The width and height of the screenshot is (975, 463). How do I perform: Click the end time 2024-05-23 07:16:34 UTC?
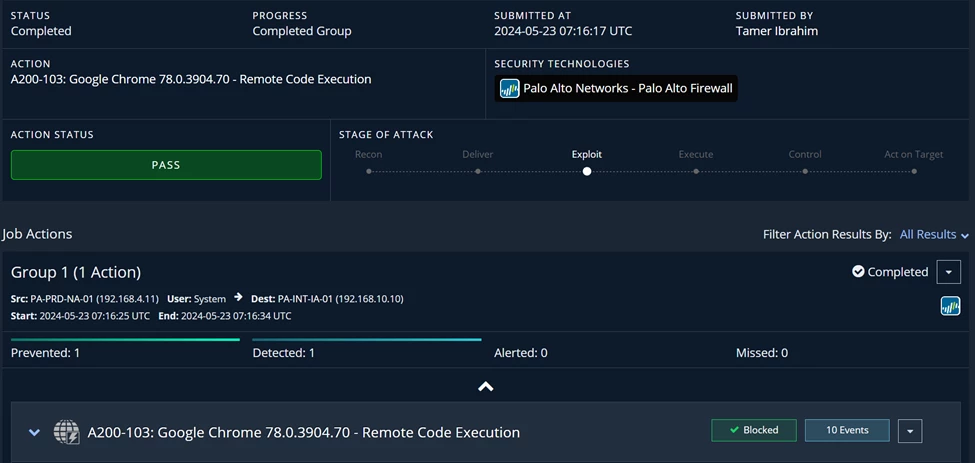(236, 316)
